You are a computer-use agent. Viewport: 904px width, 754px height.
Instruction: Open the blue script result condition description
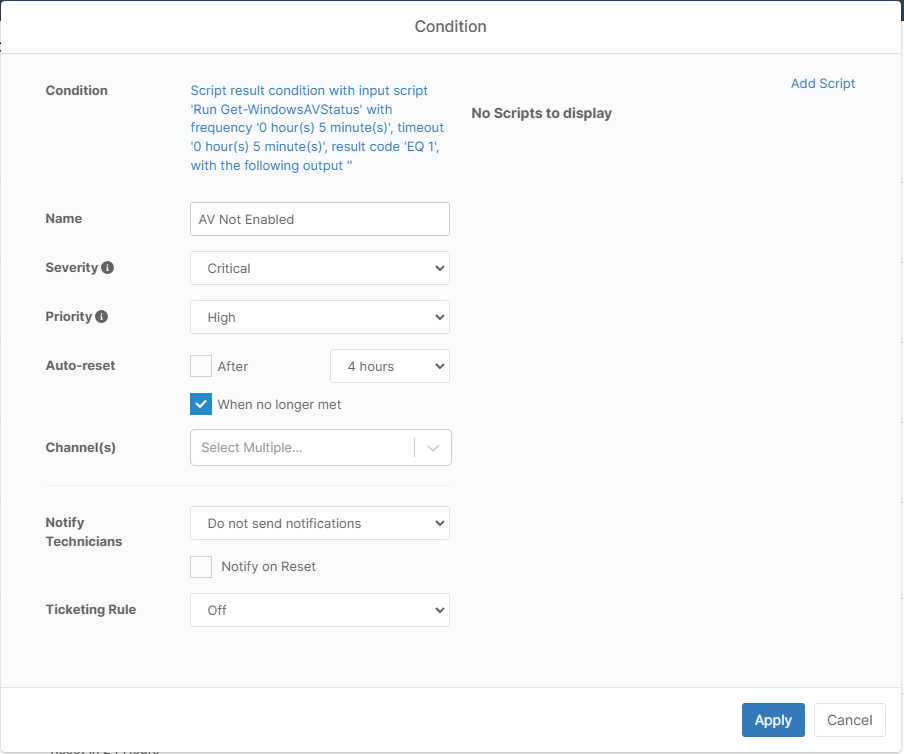tap(317, 128)
